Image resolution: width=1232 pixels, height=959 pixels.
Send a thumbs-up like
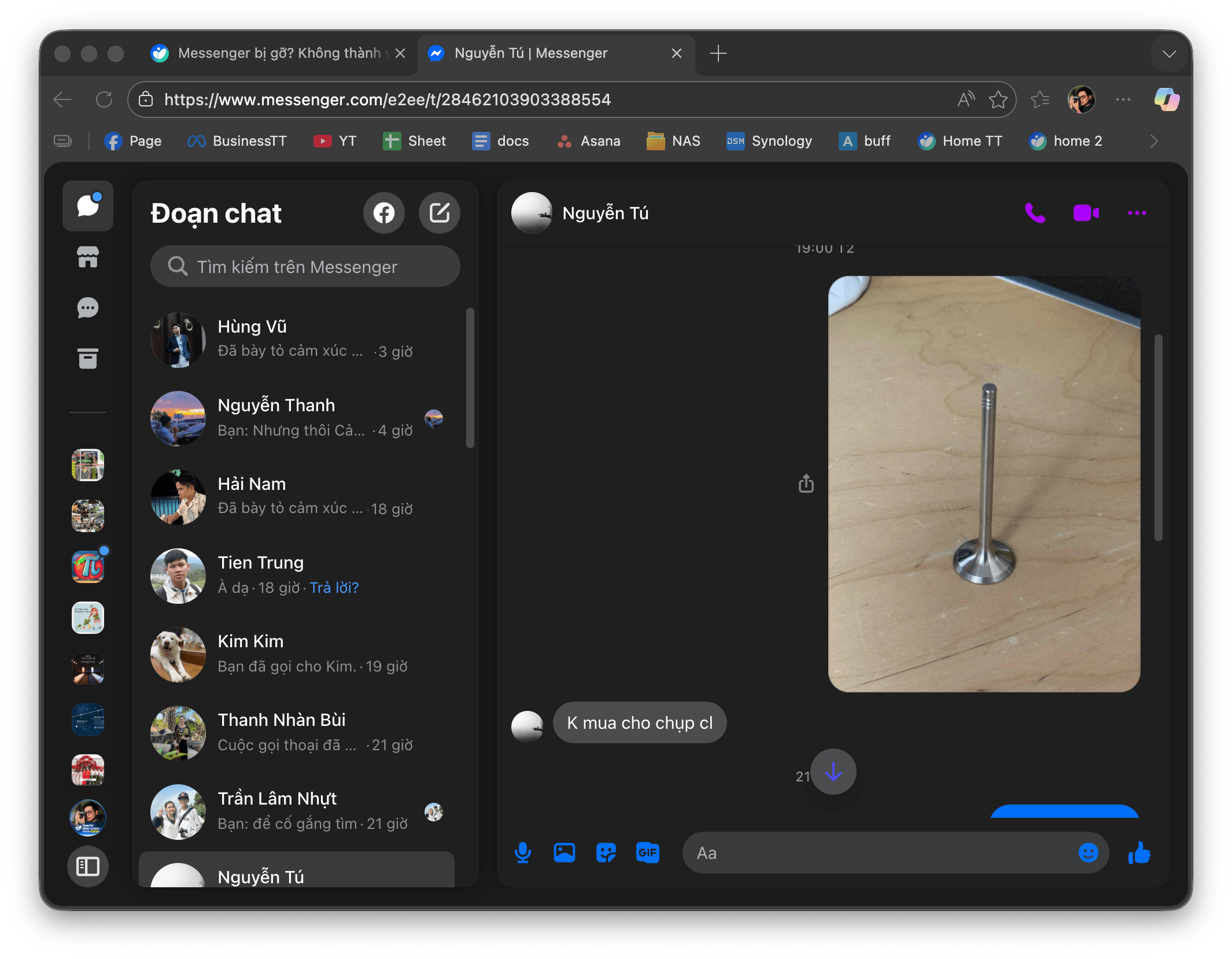click(x=1139, y=852)
